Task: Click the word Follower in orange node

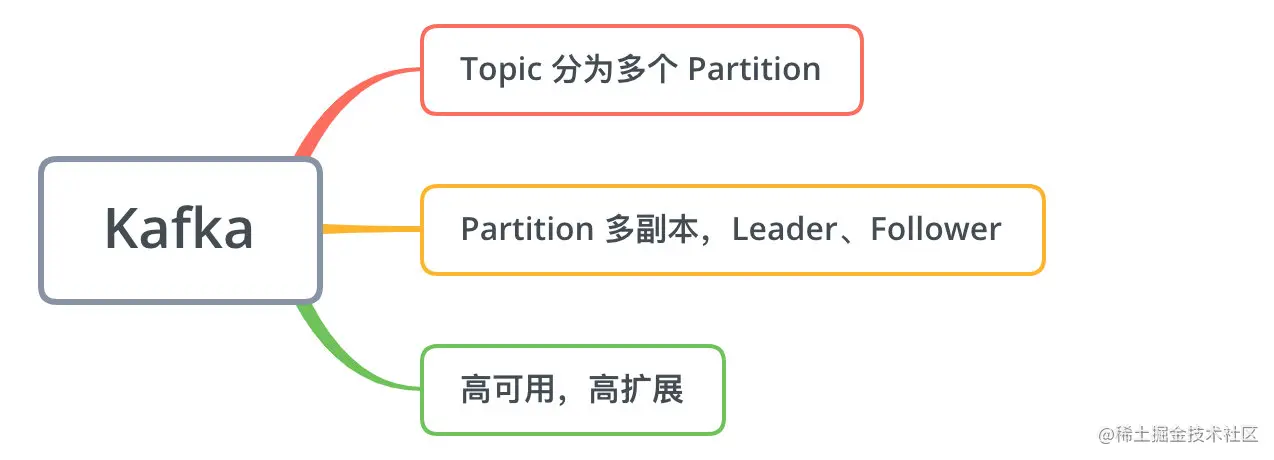Action: (936, 229)
